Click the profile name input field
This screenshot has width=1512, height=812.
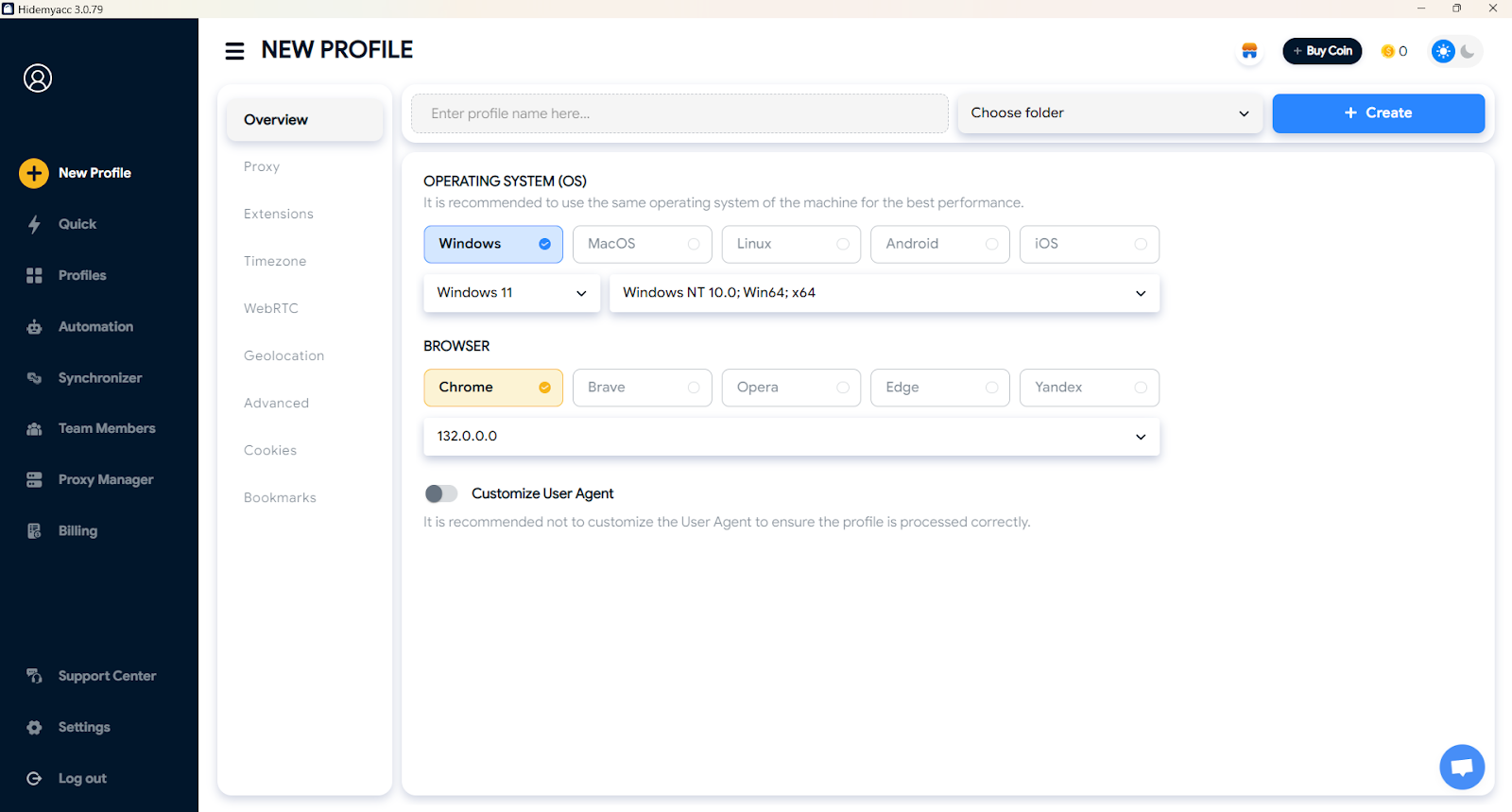tap(679, 113)
